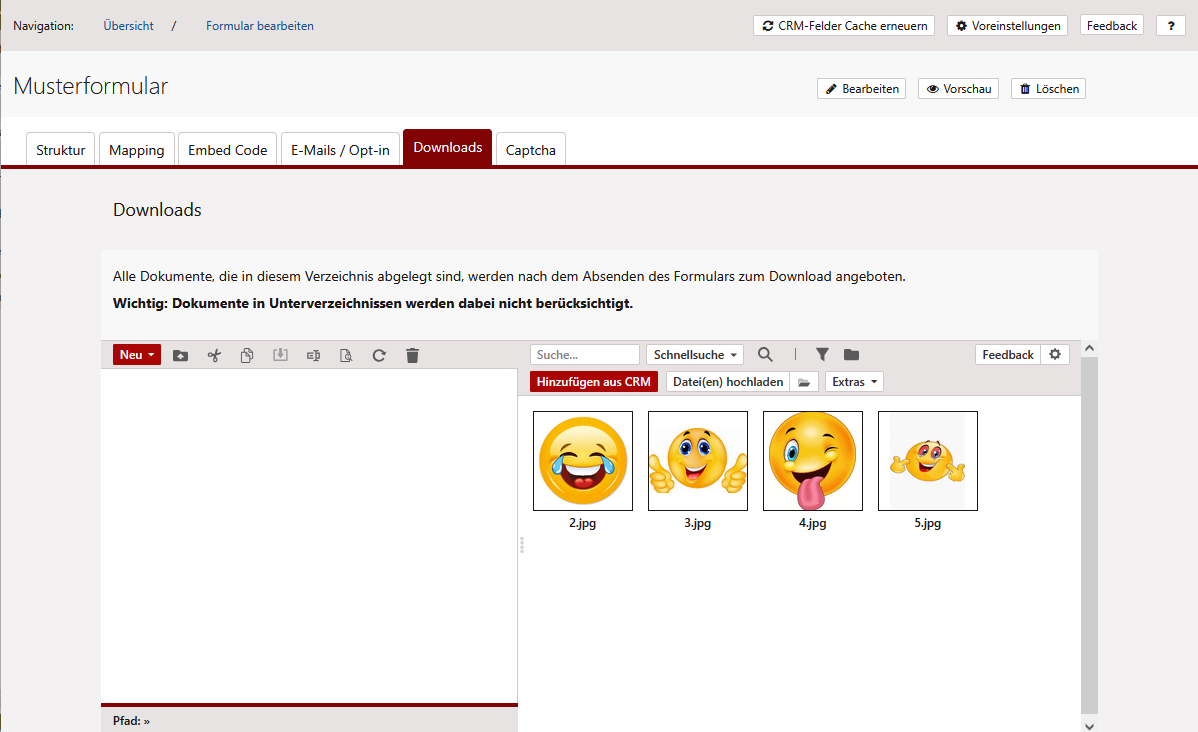Viewport: 1198px width, 732px height.
Task: Click the magnifier search icon
Action: [765, 355]
